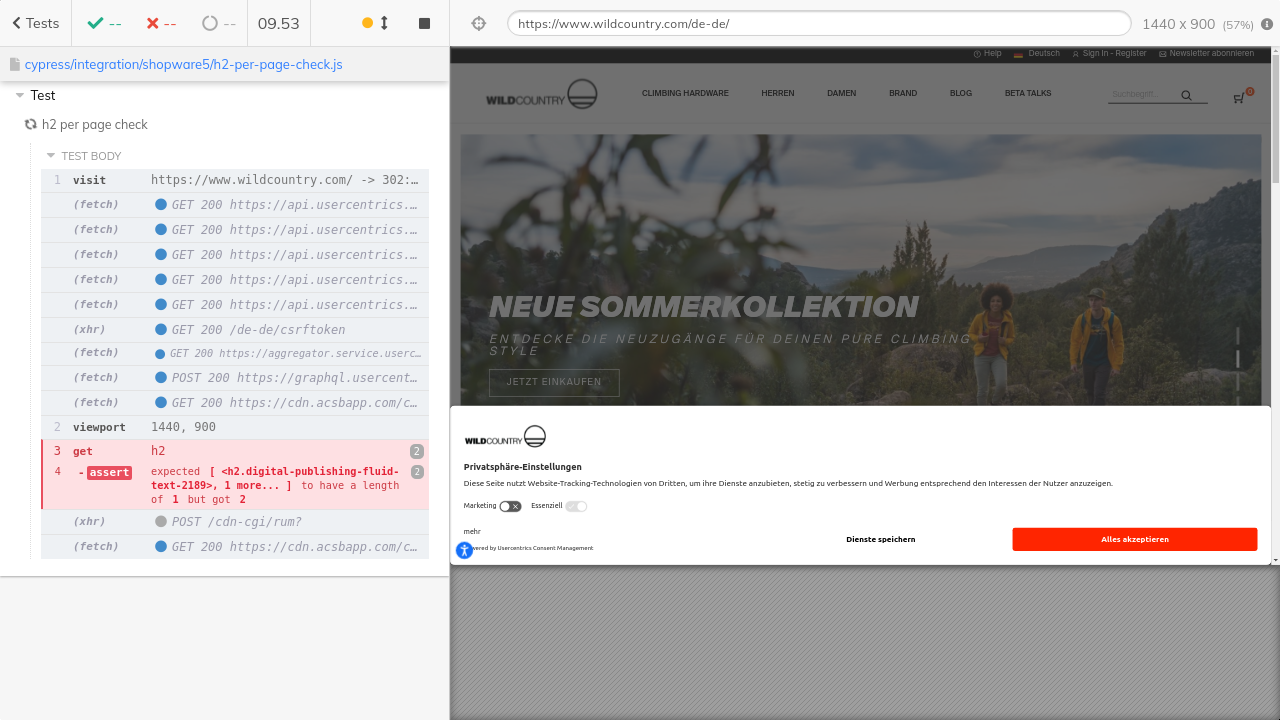Open the CLIMBING HARDWARE menu

685,94
